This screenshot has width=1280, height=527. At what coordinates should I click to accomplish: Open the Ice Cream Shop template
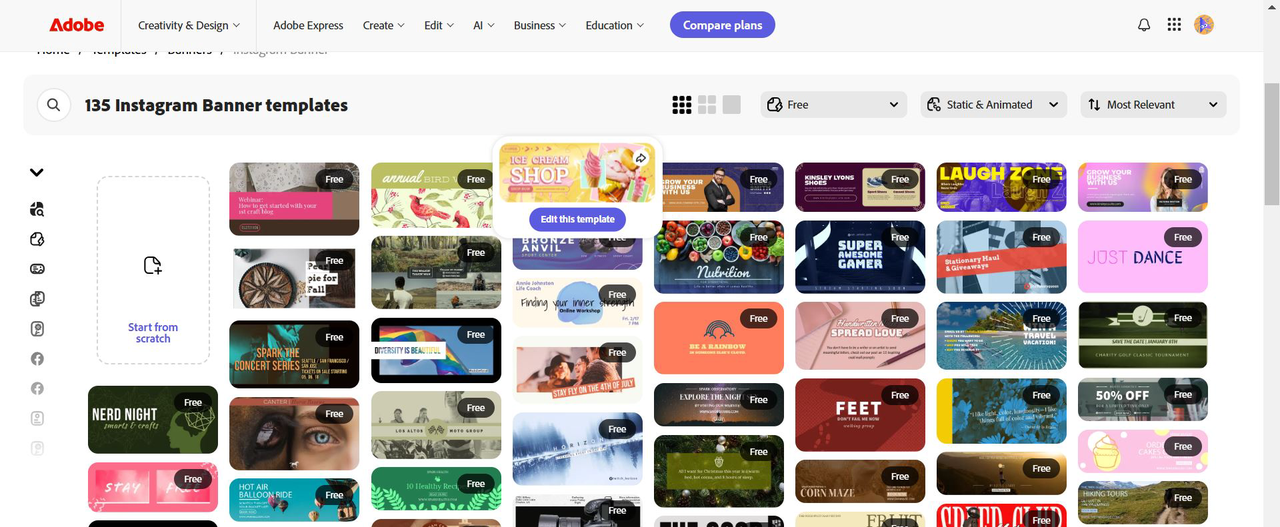point(578,173)
